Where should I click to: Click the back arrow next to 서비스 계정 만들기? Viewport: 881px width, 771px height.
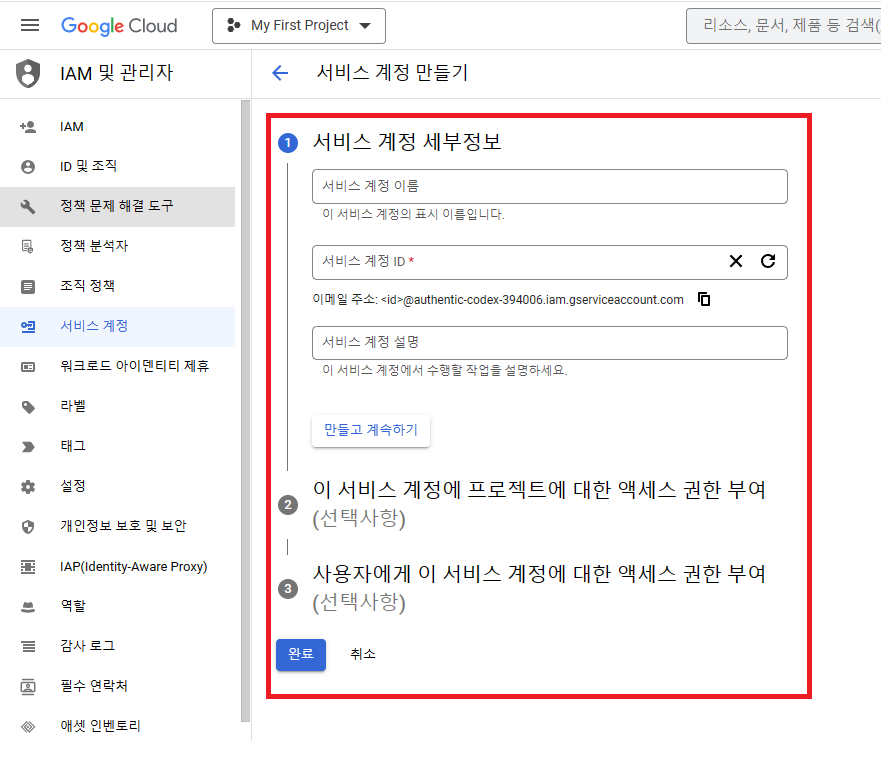[x=280, y=73]
